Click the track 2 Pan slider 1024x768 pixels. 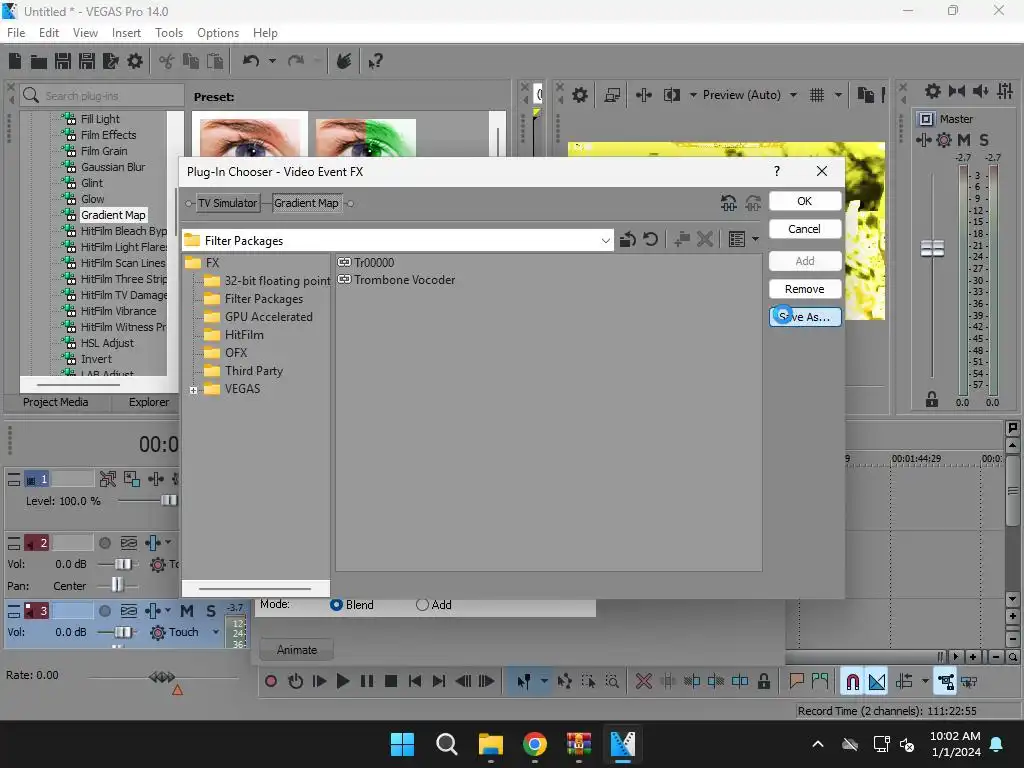click(x=117, y=585)
